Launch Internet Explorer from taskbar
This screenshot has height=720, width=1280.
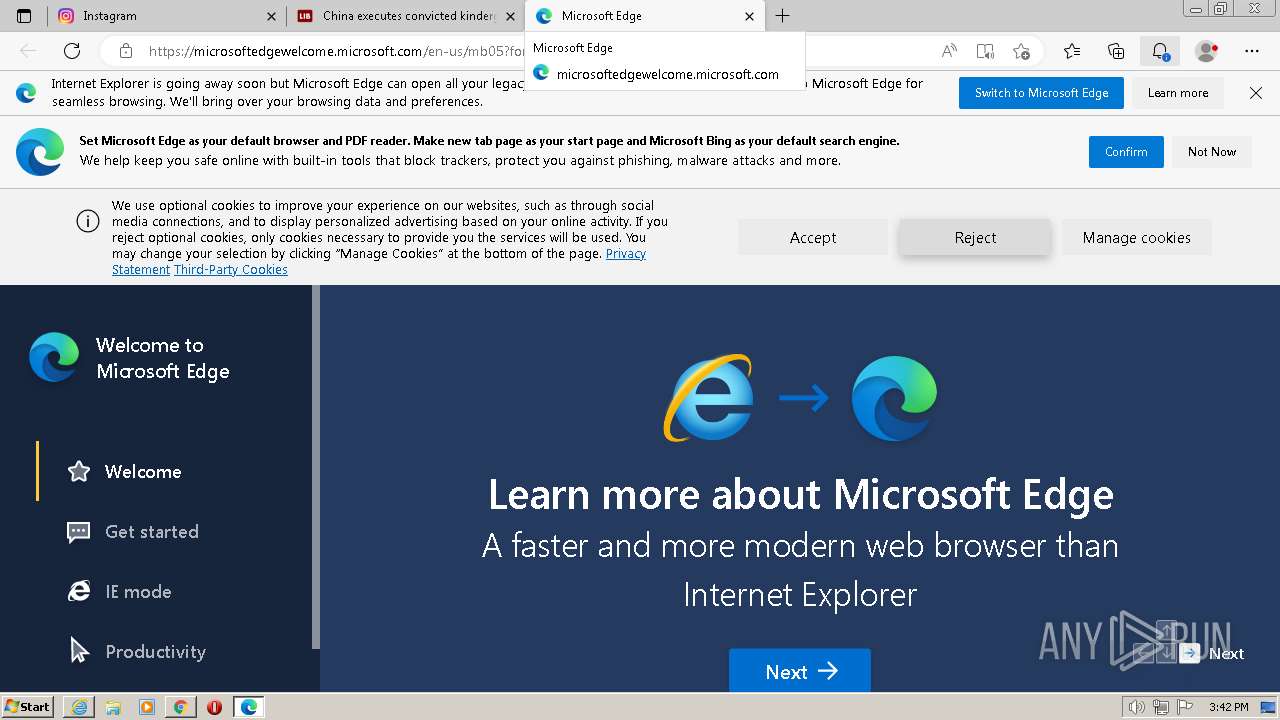pos(79,707)
